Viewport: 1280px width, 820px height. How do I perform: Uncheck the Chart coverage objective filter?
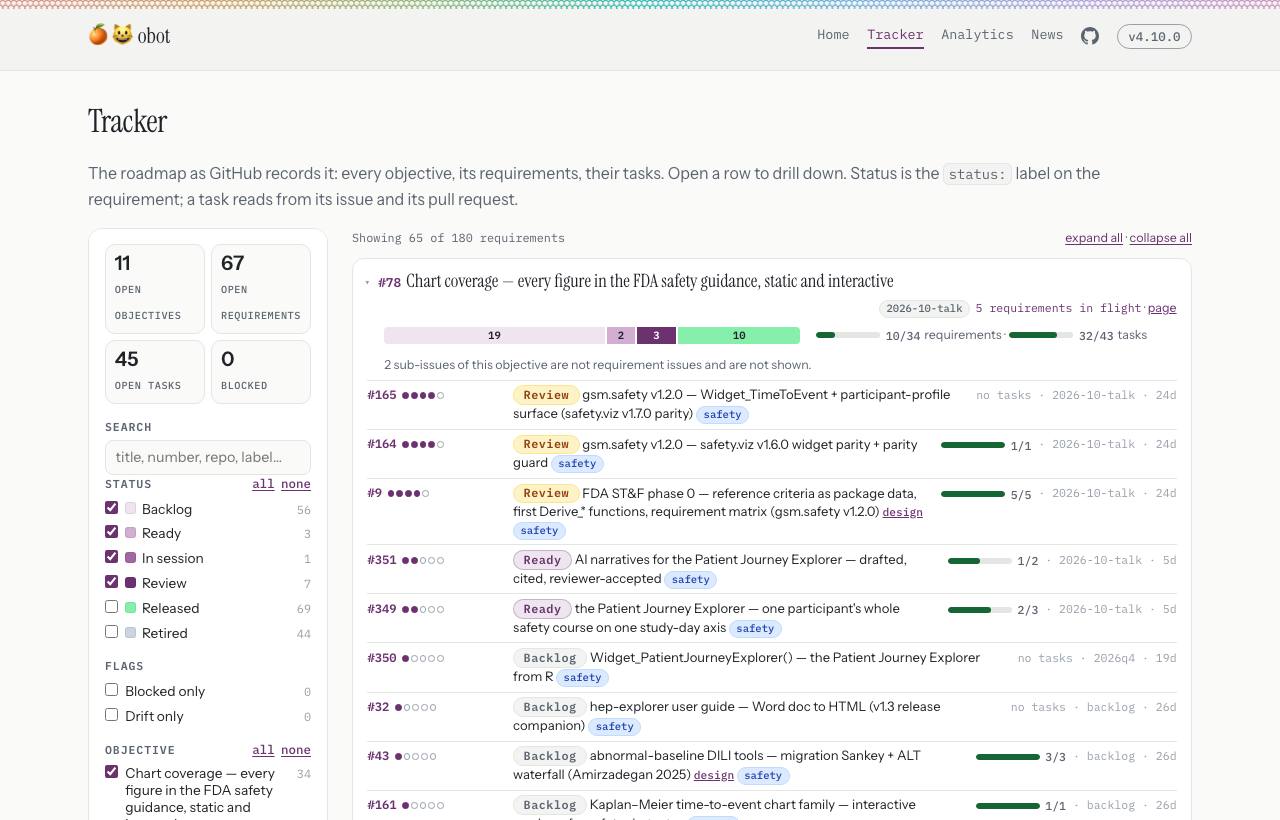click(x=111, y=772)
